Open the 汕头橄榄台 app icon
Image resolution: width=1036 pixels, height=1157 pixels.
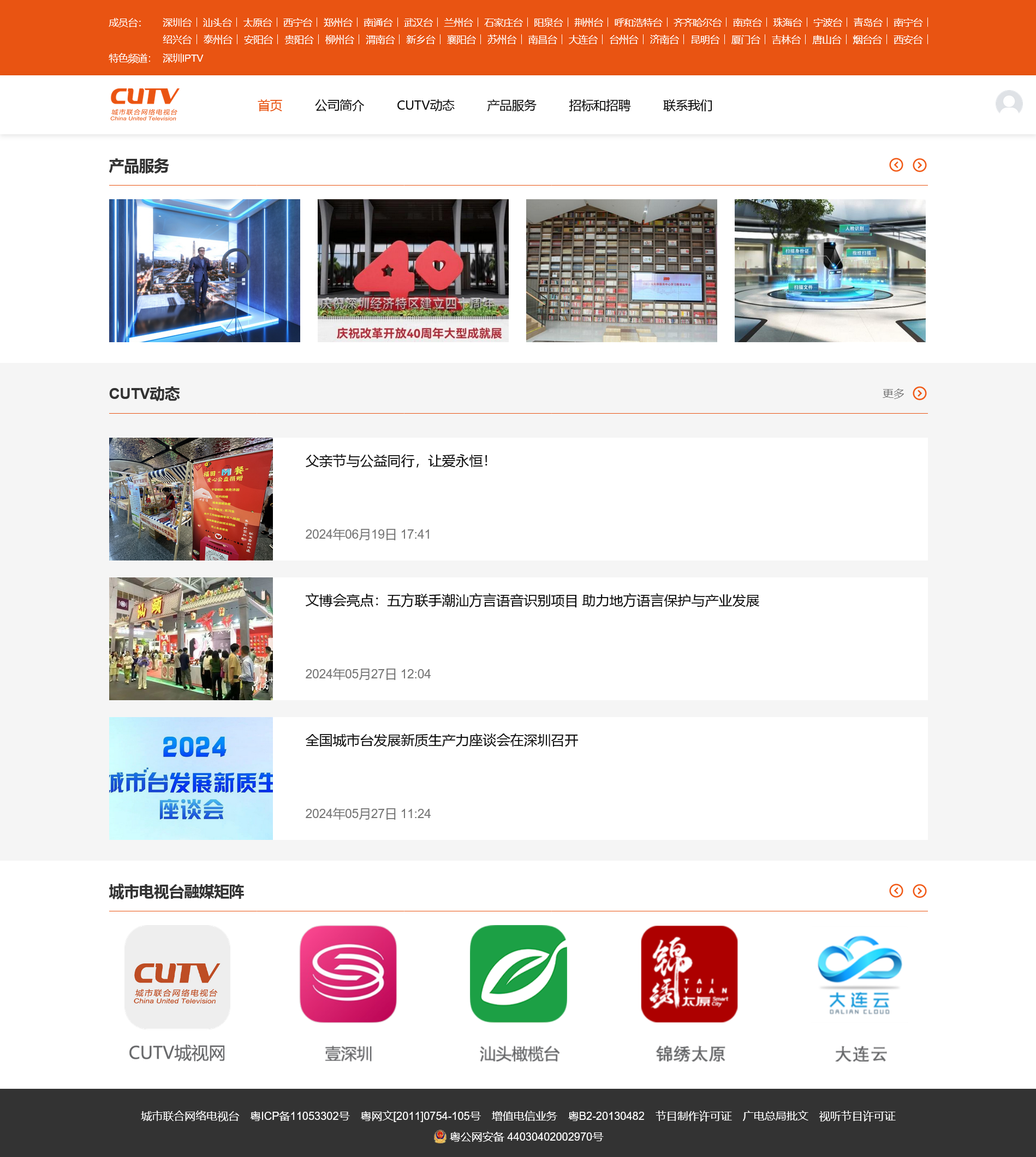pos(519,974)
